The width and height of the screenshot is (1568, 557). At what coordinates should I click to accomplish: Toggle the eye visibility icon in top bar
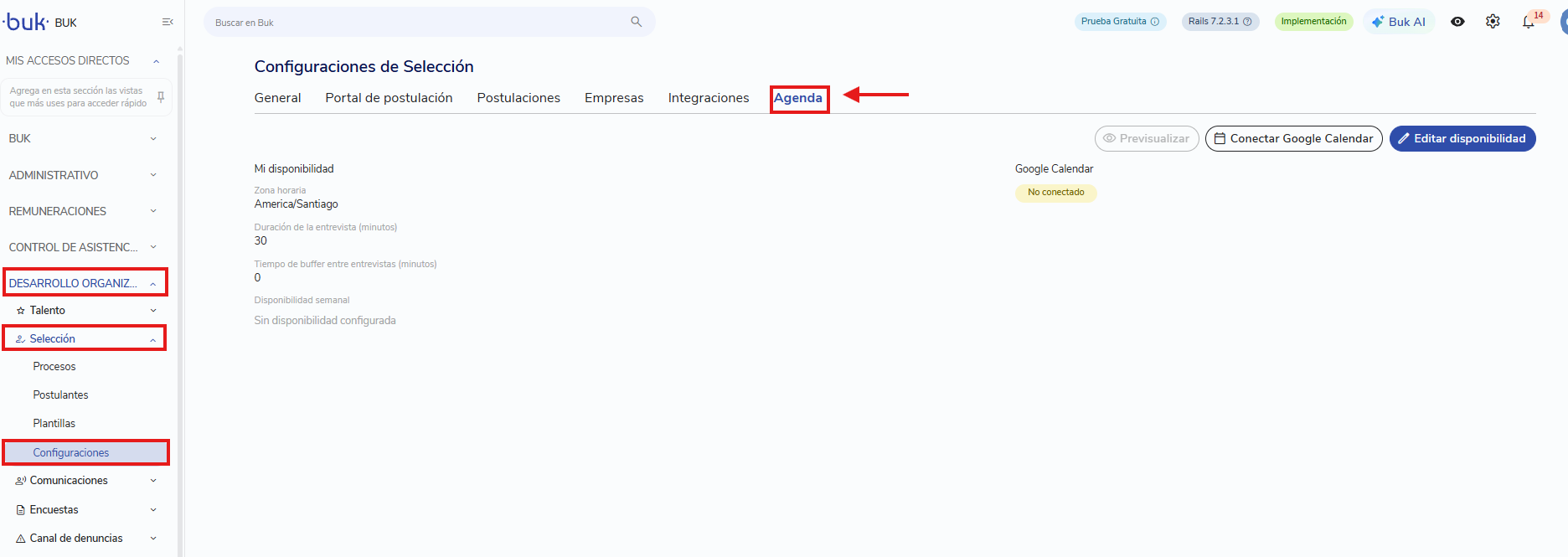[x=1457, y=22]
